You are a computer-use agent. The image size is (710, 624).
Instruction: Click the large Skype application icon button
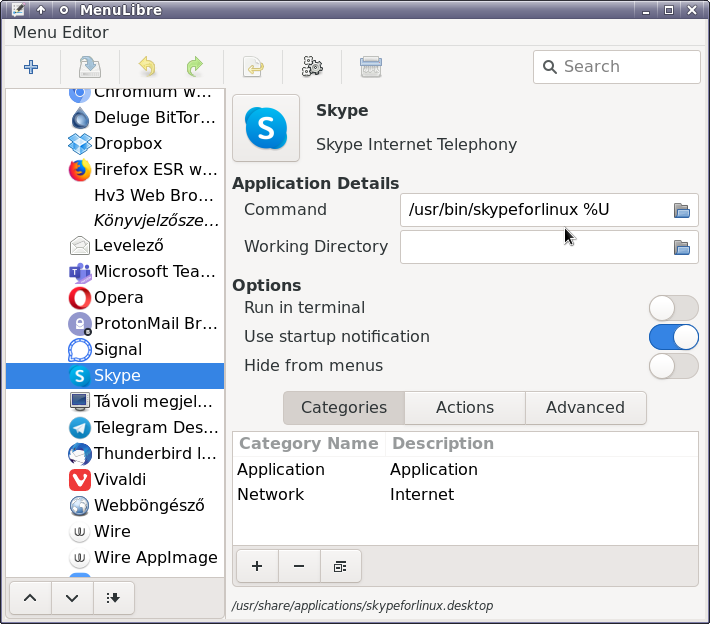tap(266, 128)
